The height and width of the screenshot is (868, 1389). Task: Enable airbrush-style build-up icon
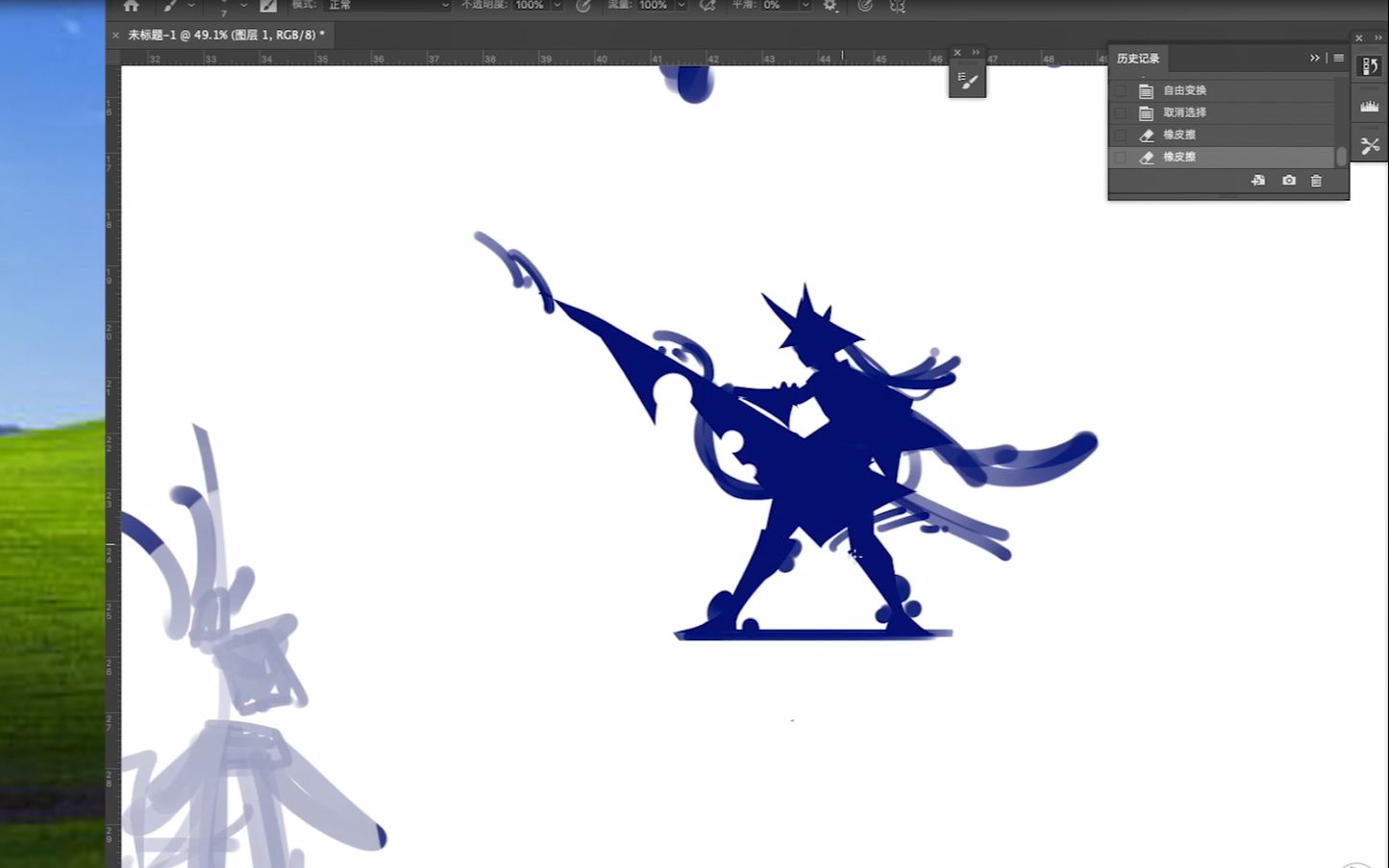coord(707,6)
